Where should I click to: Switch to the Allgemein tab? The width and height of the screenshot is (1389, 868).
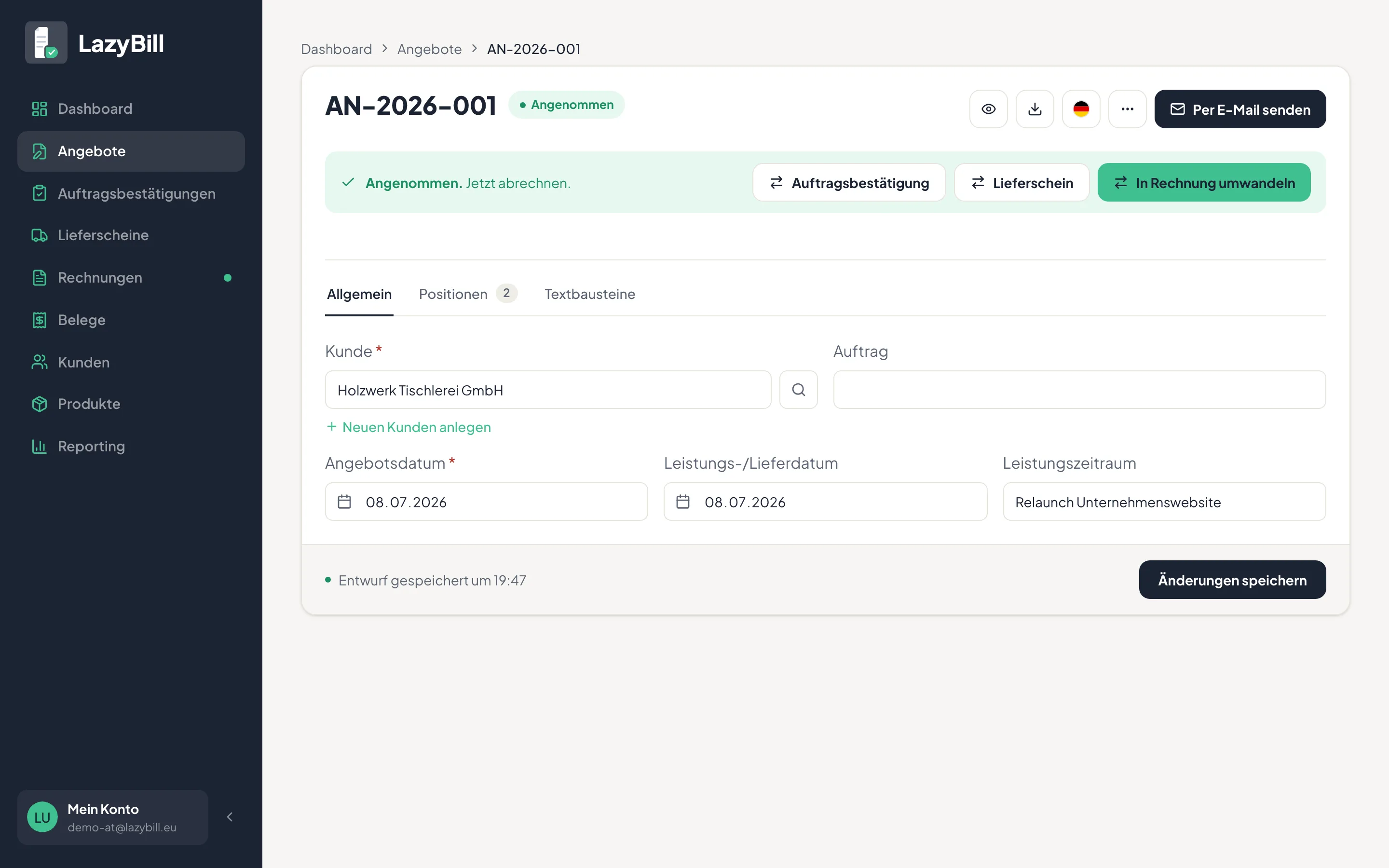(359, 295)
